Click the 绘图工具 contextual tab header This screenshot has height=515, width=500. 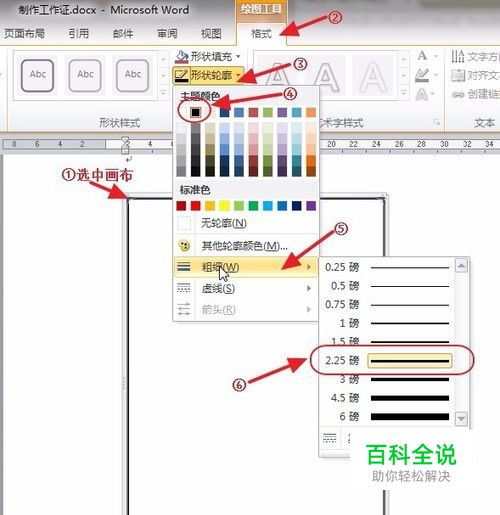coord(261,9)
